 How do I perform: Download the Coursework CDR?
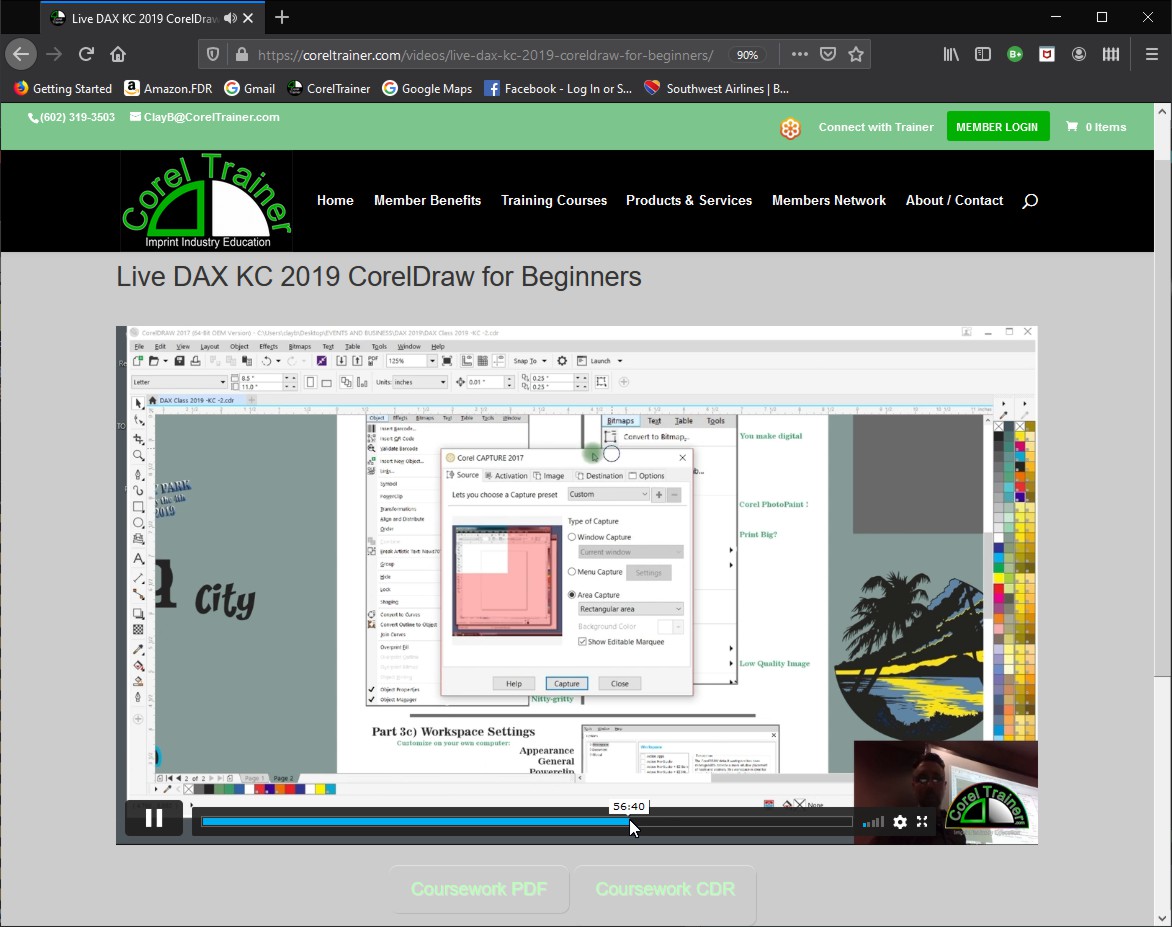[665, 889]
